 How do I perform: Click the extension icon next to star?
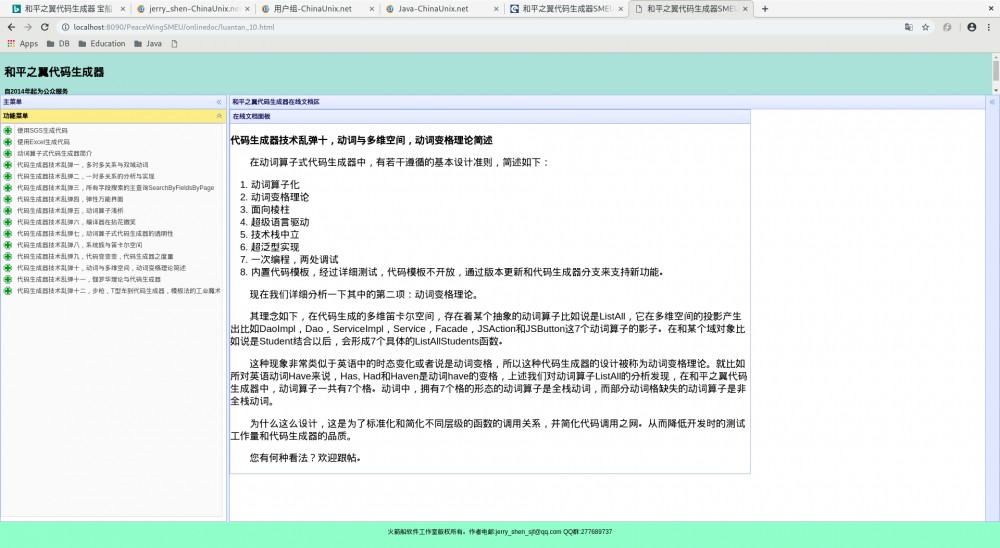click(947, 27)
